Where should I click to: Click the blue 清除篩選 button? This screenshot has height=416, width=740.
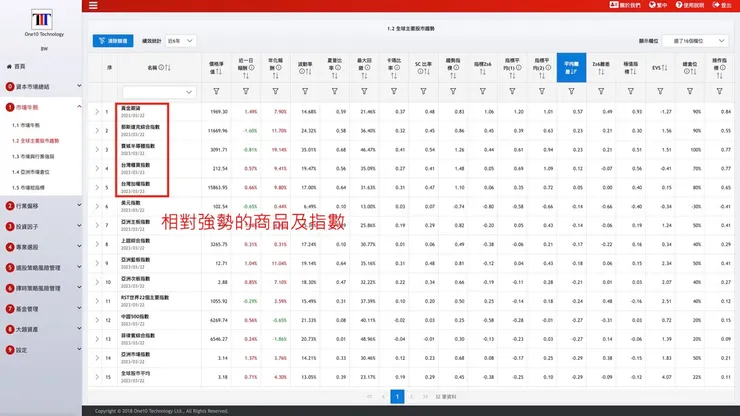click(x=113, y=41)
